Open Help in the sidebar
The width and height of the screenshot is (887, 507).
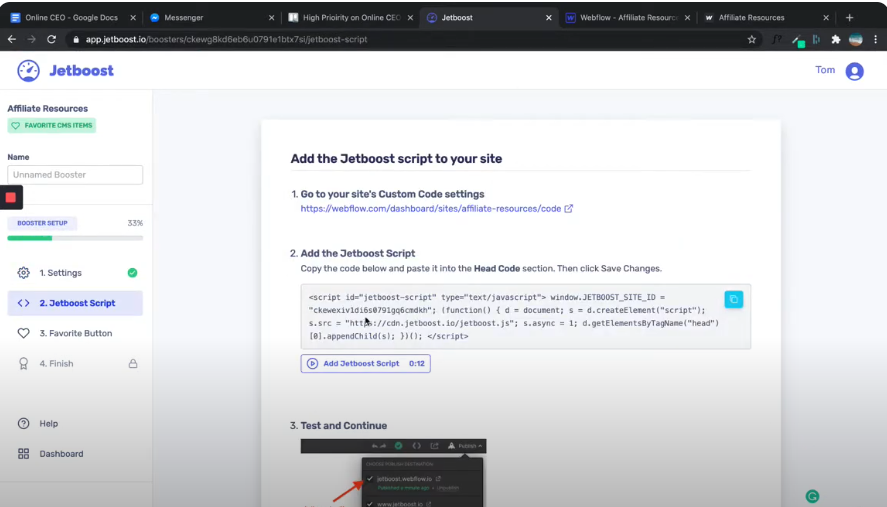[49, 423]
